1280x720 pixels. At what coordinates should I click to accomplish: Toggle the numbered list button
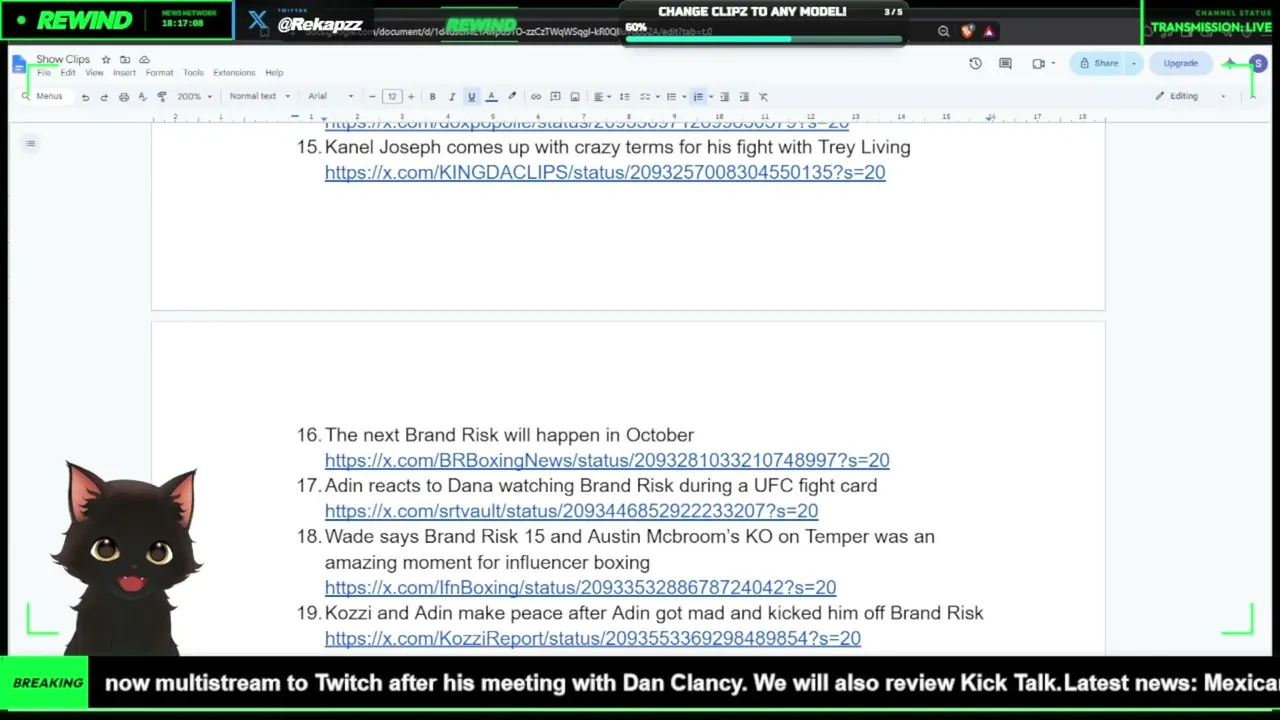coord(698,97)
